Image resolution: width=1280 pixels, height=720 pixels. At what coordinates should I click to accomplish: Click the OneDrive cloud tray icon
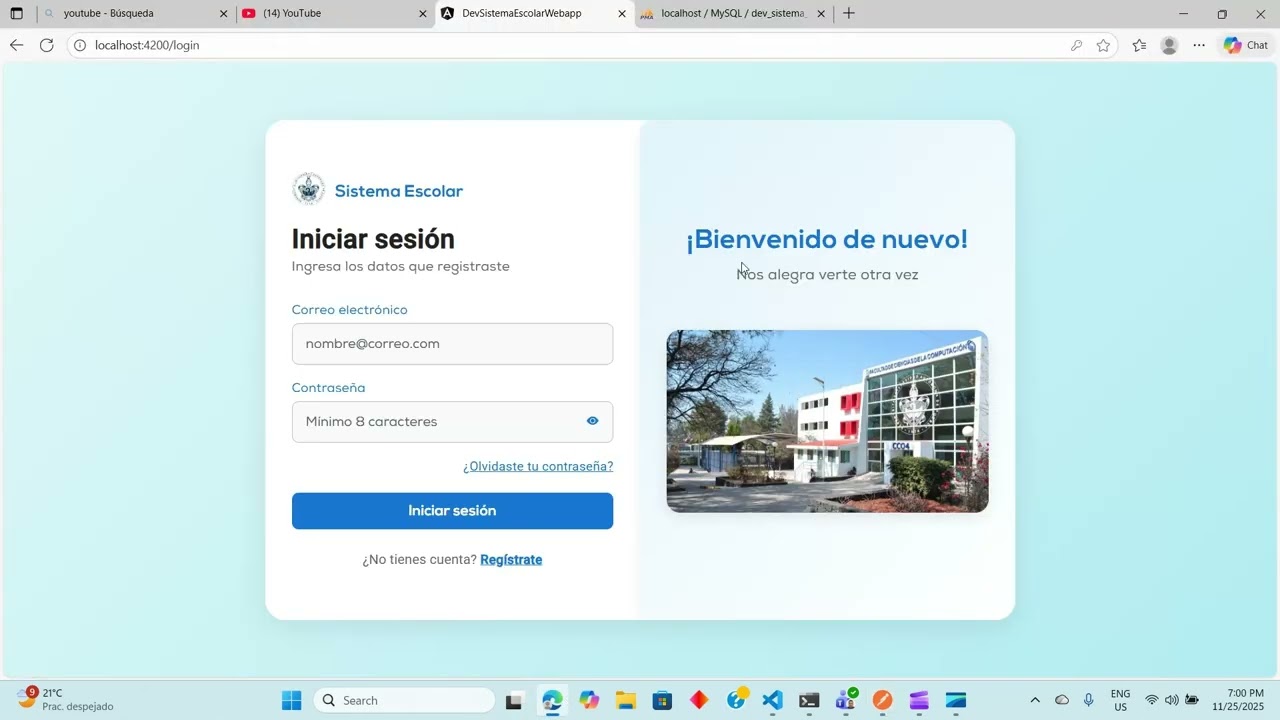1062,700
